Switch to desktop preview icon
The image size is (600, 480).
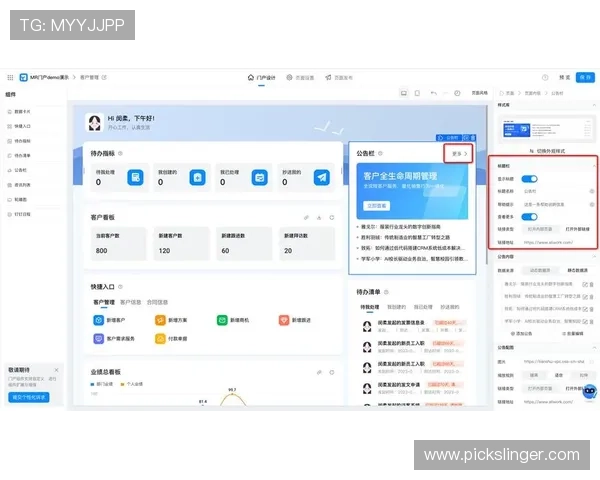click(x=404, y=93)
